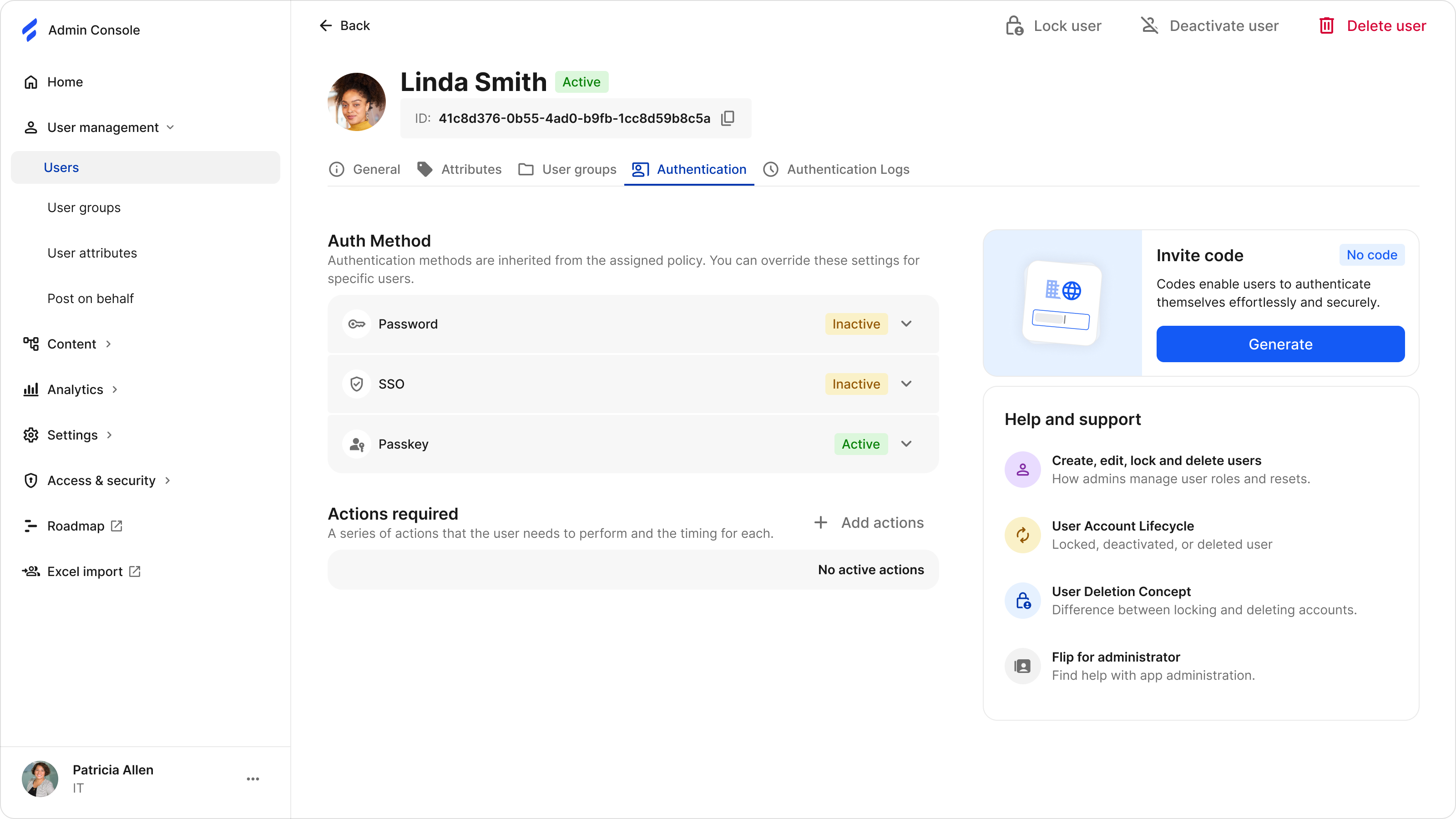Select Users in the sidebar

(x=145, y=167)
